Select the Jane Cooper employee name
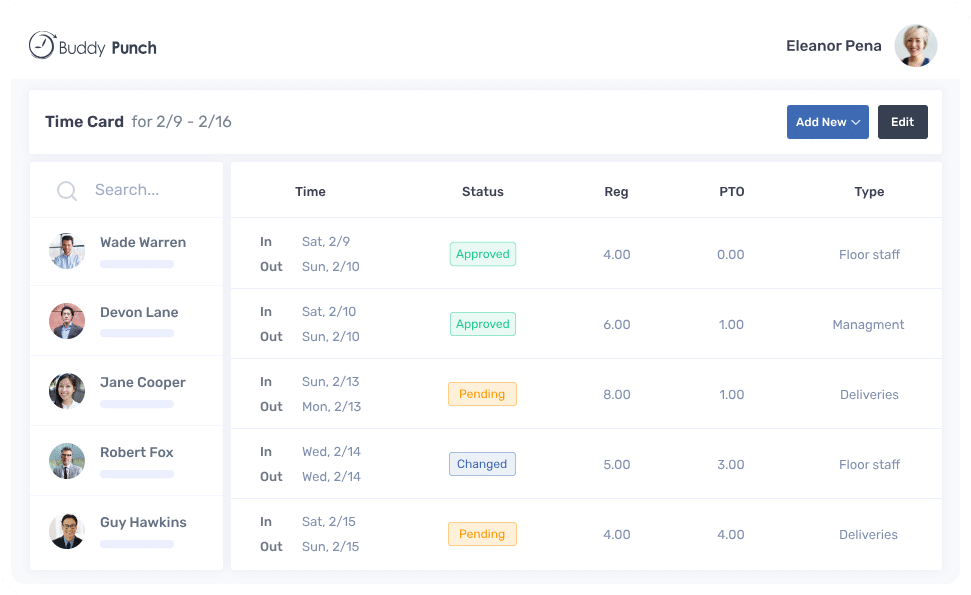The height and width of the screenshot is (595, 971). tap(143, 382)
